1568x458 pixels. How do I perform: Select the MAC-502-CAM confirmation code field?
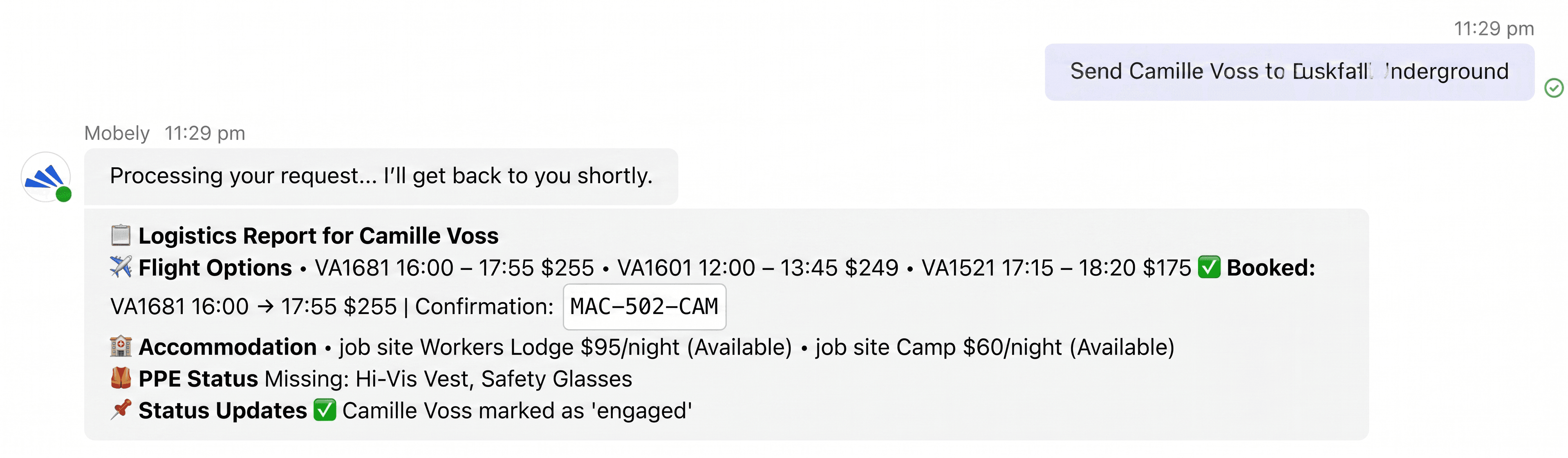(644, 307)
